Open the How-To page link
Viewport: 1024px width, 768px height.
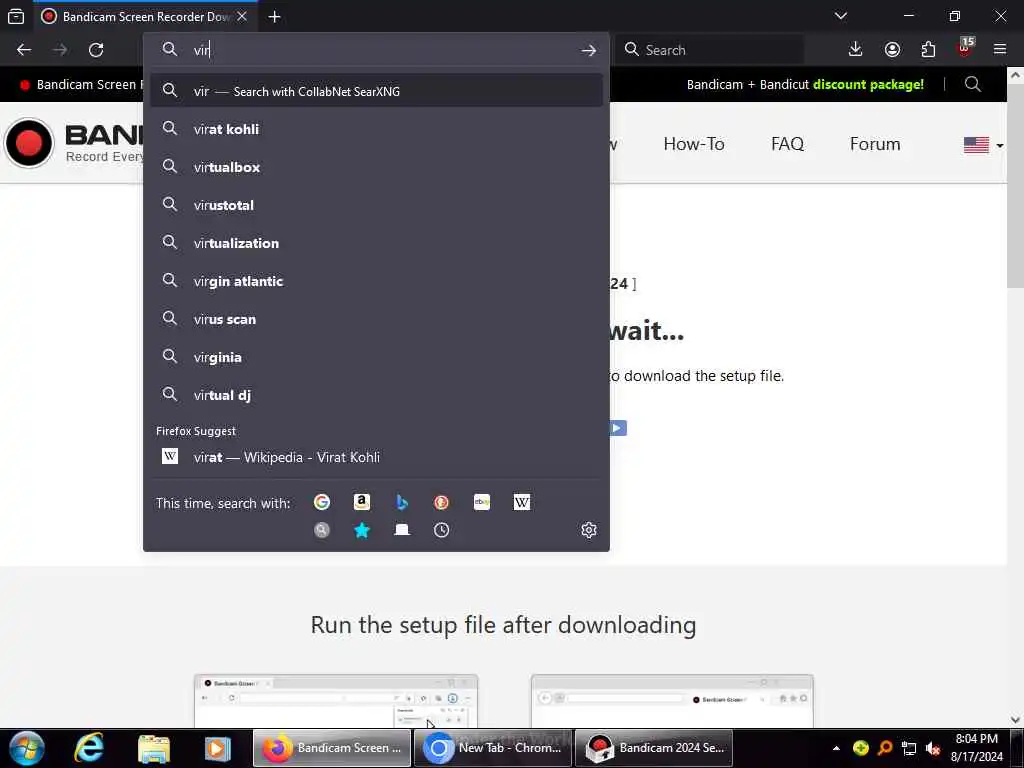[694, 144]
